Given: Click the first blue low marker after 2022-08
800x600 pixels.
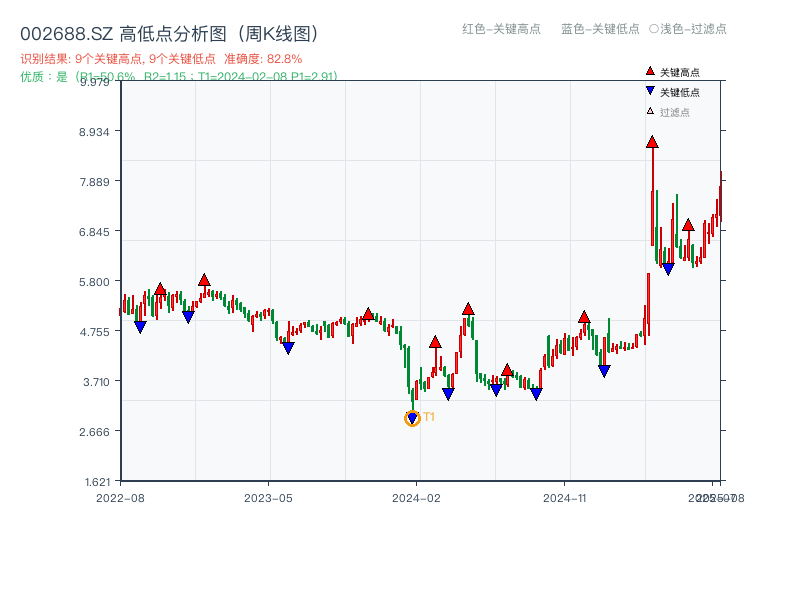Looking at the screenshot, I should 140,326.
